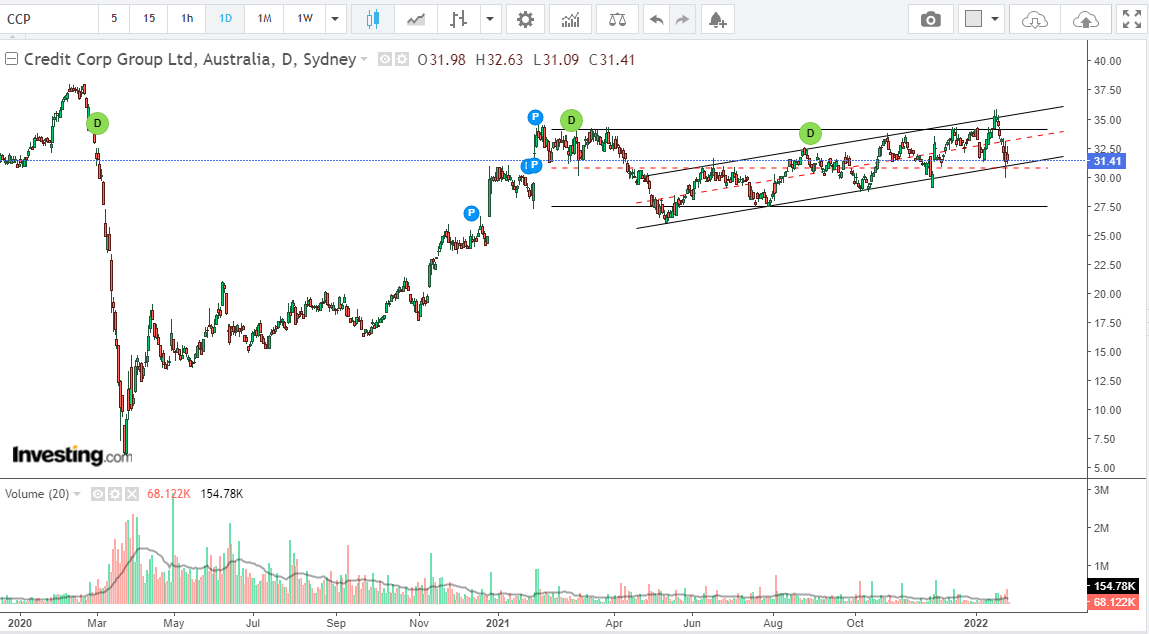Click the current price label 31.41
1149x634 pixels.
[1107, 161]
